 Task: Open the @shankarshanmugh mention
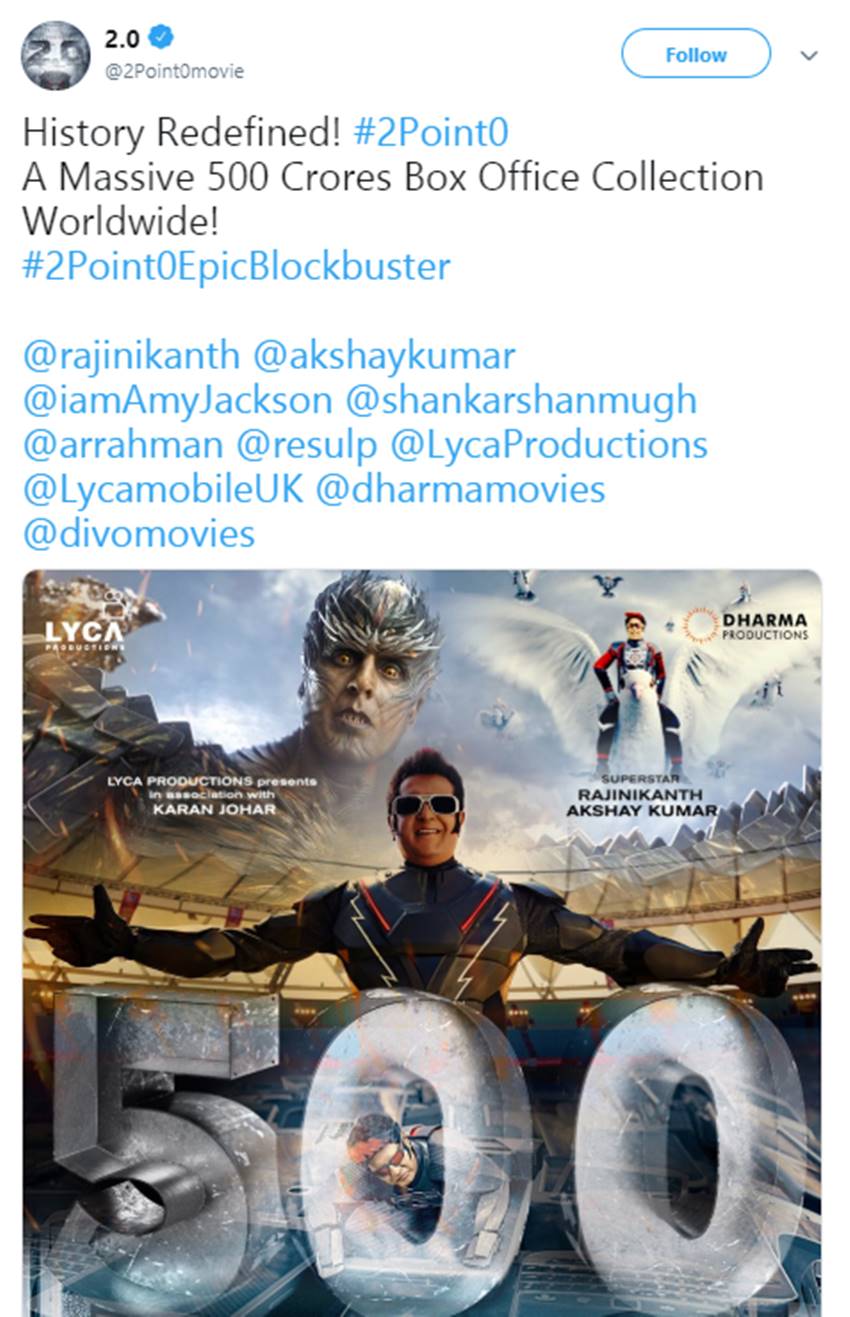pos(521,400)
